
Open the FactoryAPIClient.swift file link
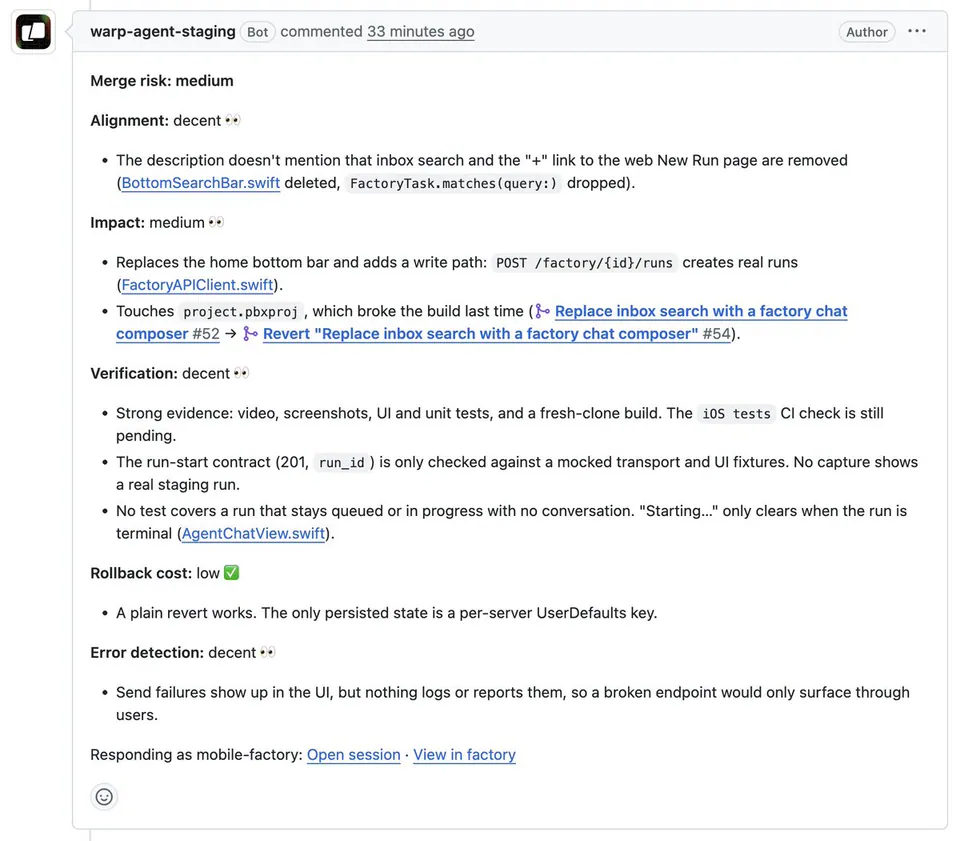(x=197, y=285)
